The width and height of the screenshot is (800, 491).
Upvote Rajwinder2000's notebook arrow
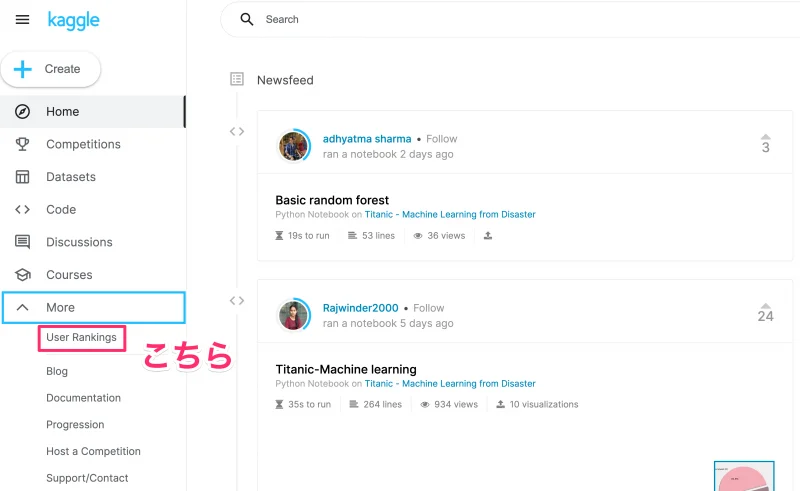[765, 306]
